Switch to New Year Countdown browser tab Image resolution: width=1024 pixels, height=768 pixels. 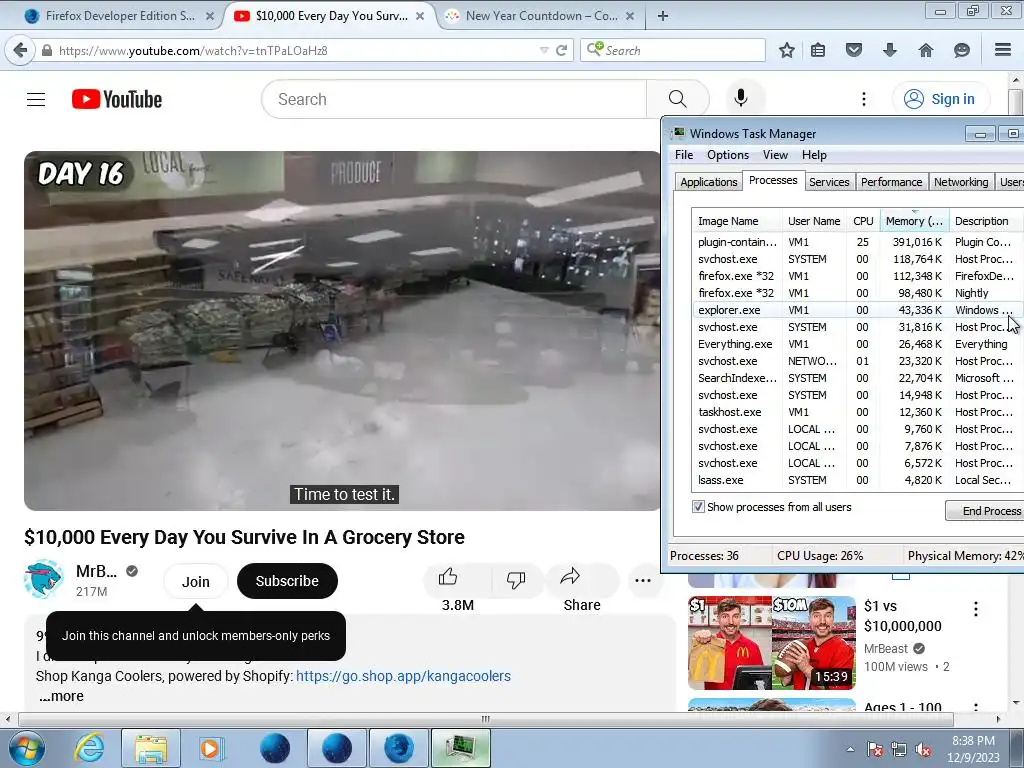(x=541, y=16)
